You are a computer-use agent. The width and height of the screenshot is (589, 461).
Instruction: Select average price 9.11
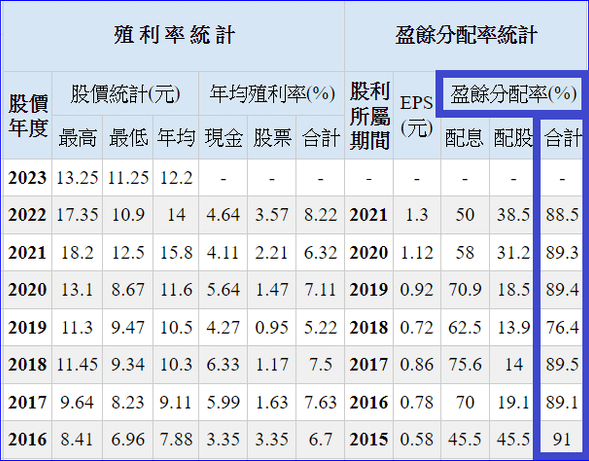[176, 402]
